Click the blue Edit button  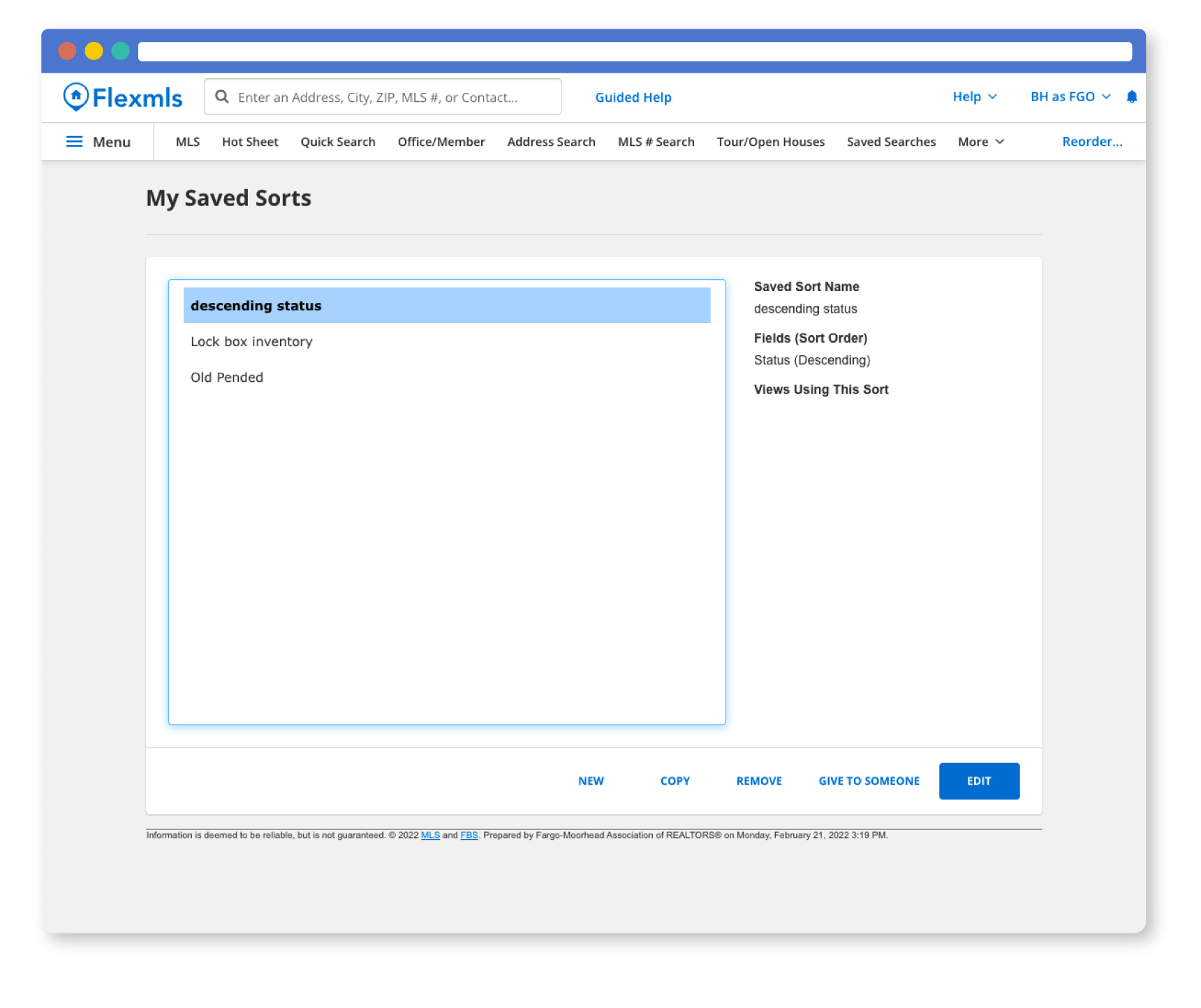[978, 781]
